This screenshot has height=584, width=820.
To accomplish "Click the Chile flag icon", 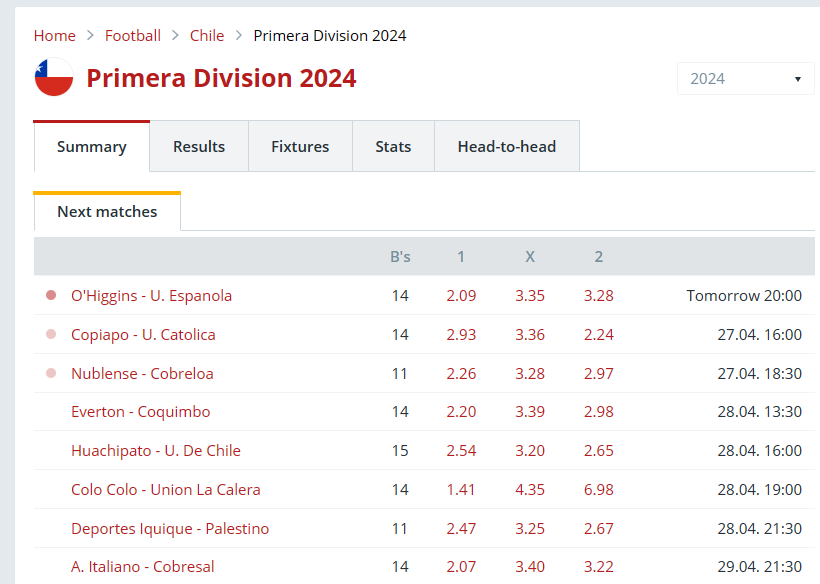I will point(54,77).
